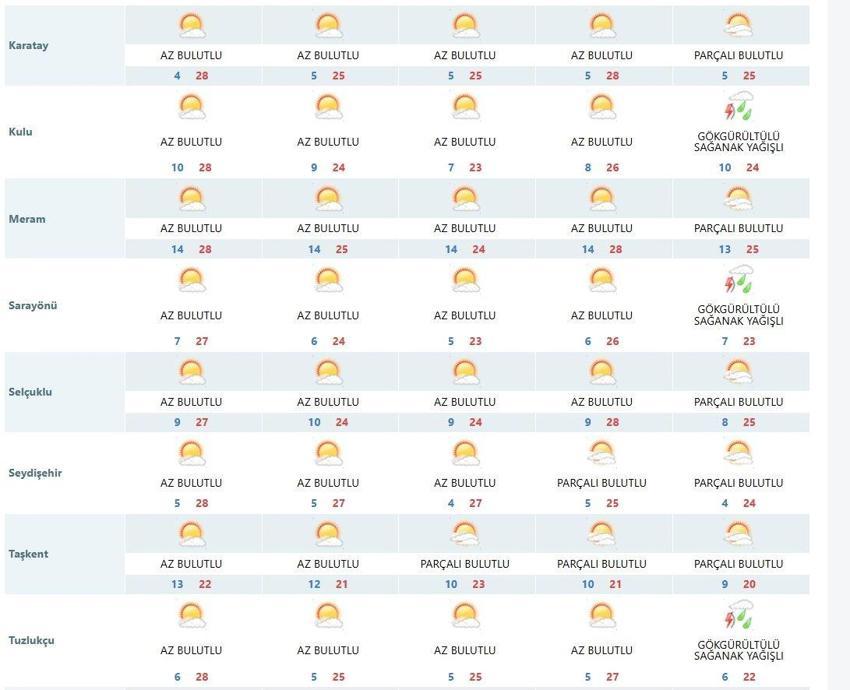Click the Meram district label
The image size is (850, 690).
click(28, 218)
